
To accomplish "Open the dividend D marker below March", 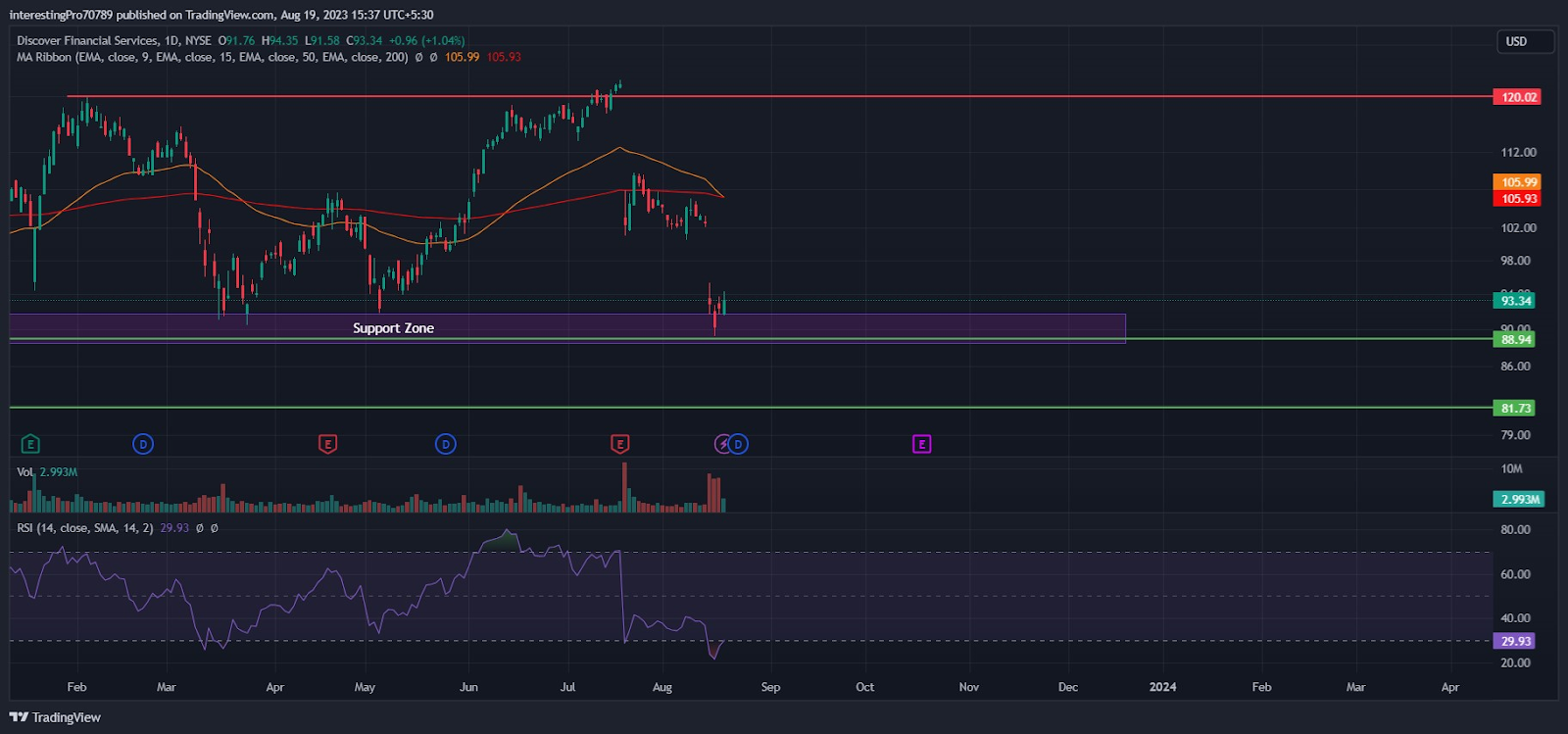I will click(x=143, y=445).
